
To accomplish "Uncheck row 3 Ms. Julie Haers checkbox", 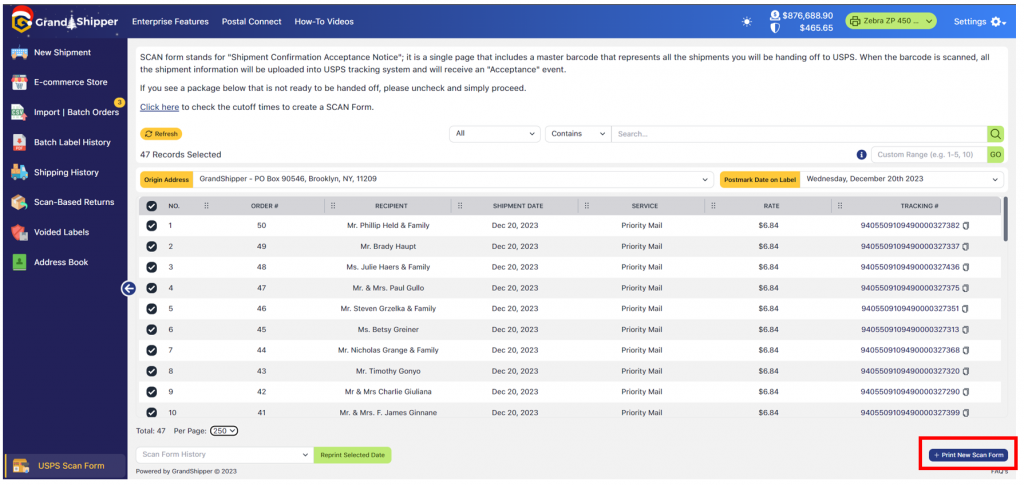I will tap(152, 267).
